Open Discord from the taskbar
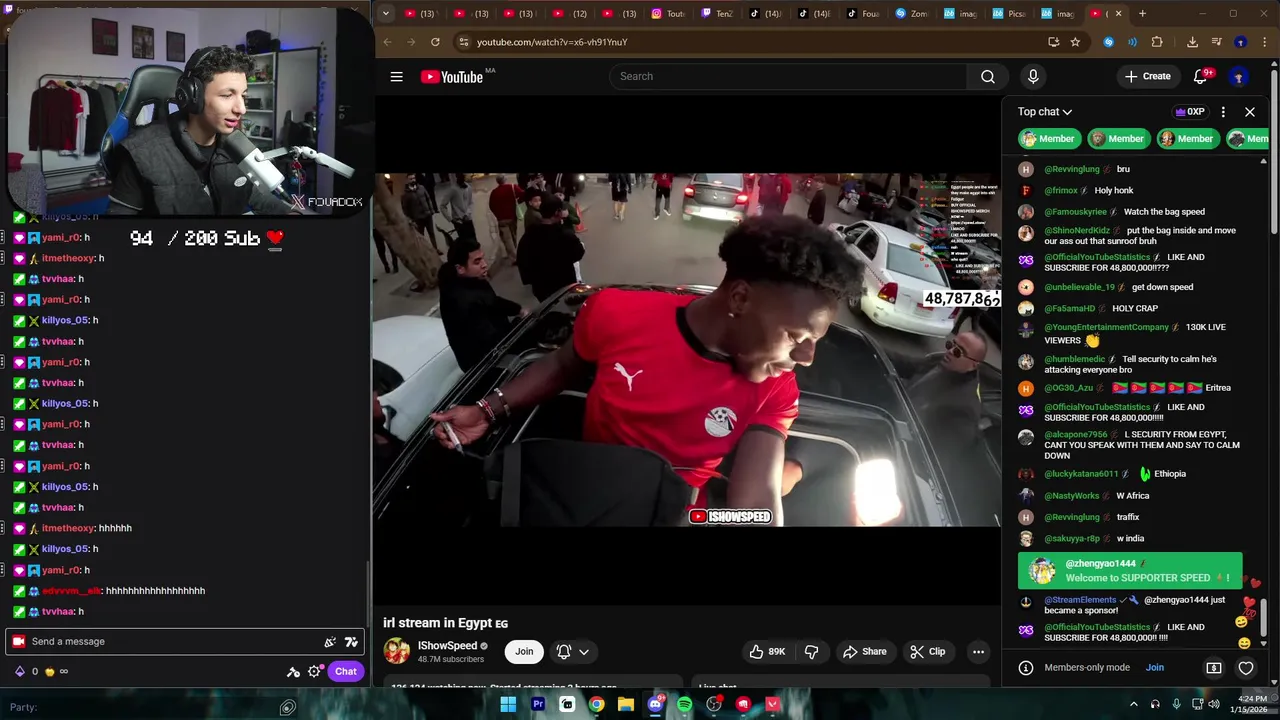Viewport: 1280px width, 720px height. (655, 704)
